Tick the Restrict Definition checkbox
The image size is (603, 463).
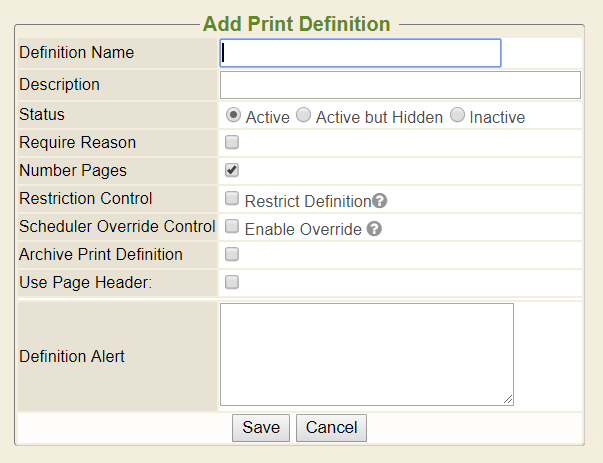pyautogui.click(x=232, y=199)
